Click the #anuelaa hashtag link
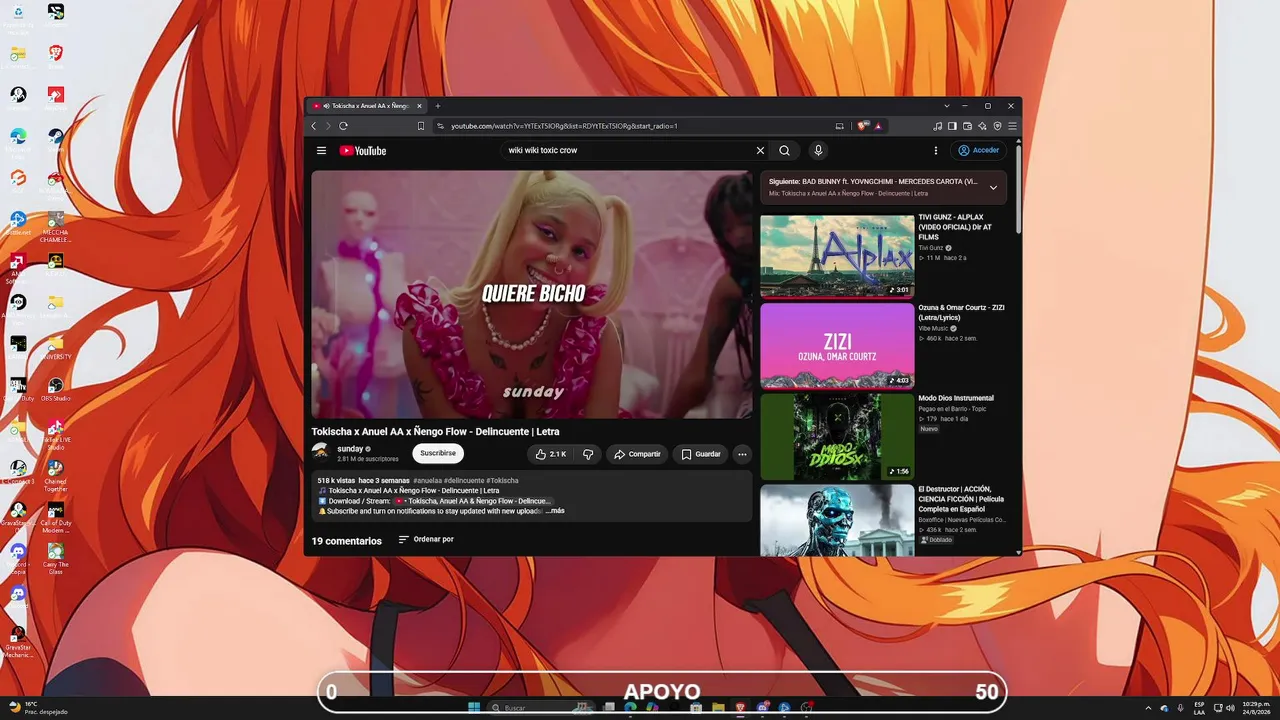Viewport: 1280px width, 720px height. (428, 481)
